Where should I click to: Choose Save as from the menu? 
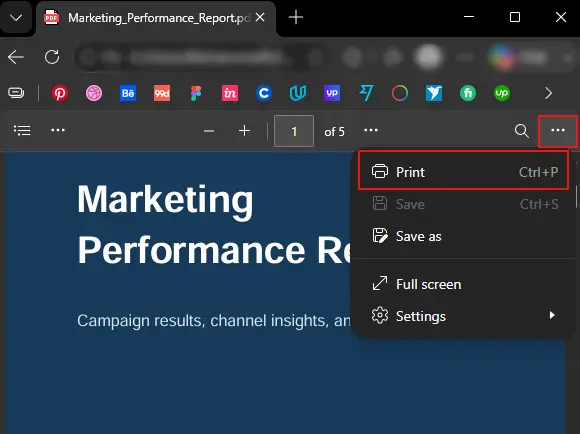[463, 236]
